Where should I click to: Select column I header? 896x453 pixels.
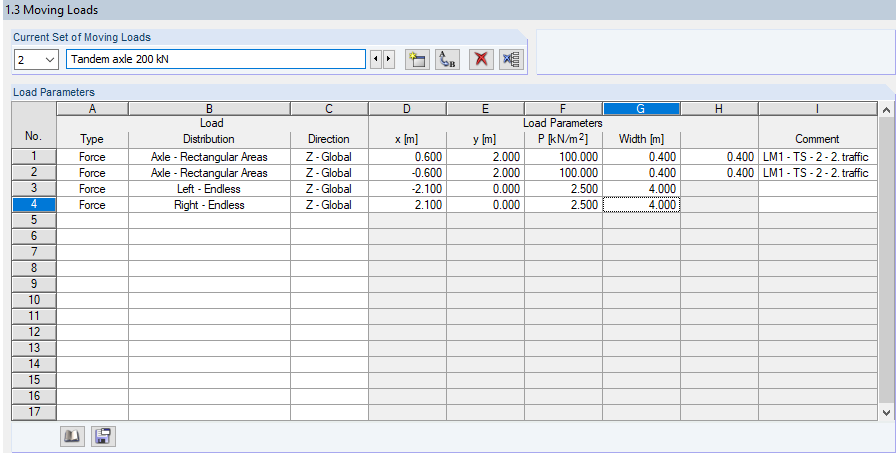click(x=818, y=109)
